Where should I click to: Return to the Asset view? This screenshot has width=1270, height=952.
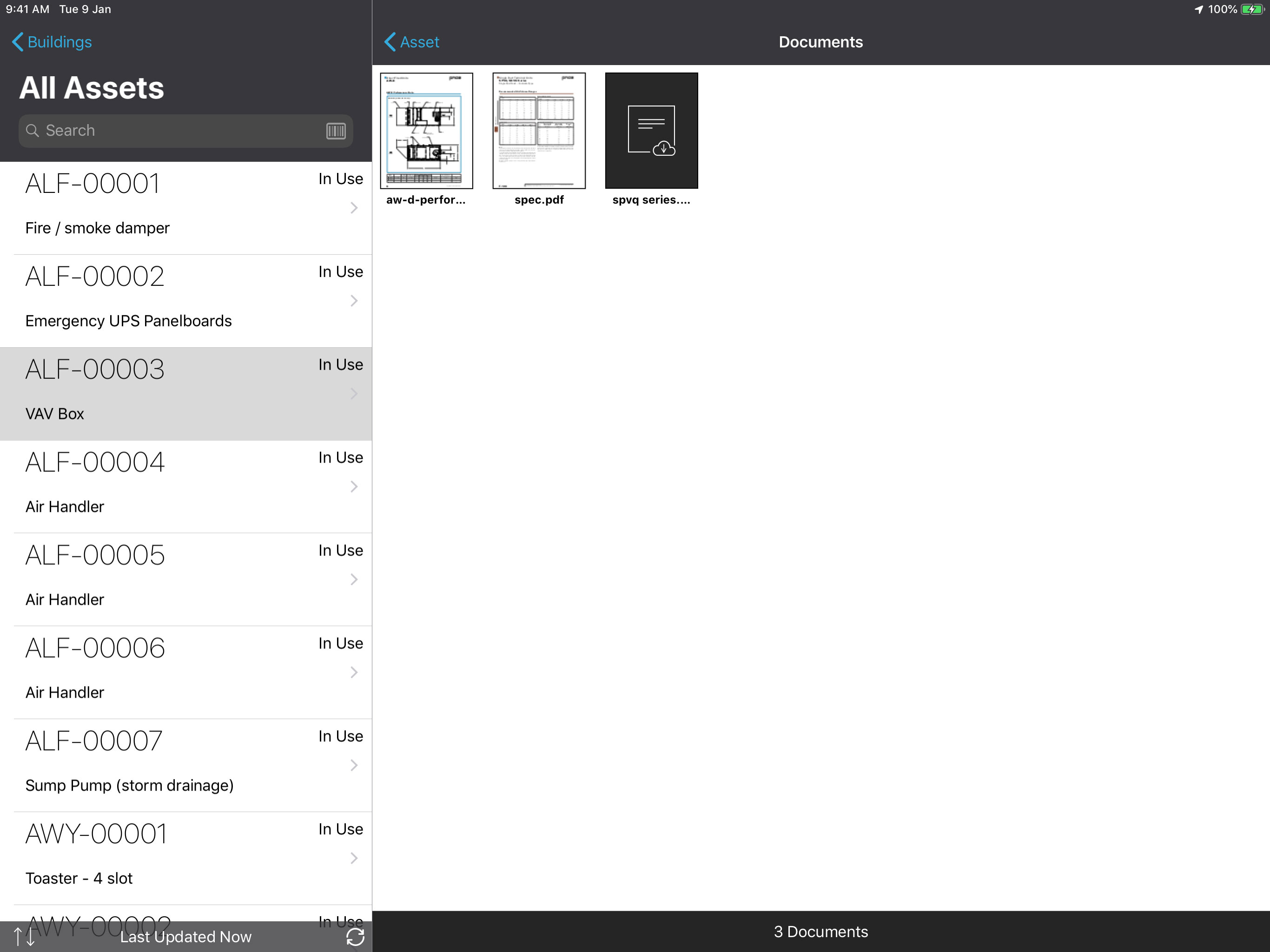coord(411,42)
